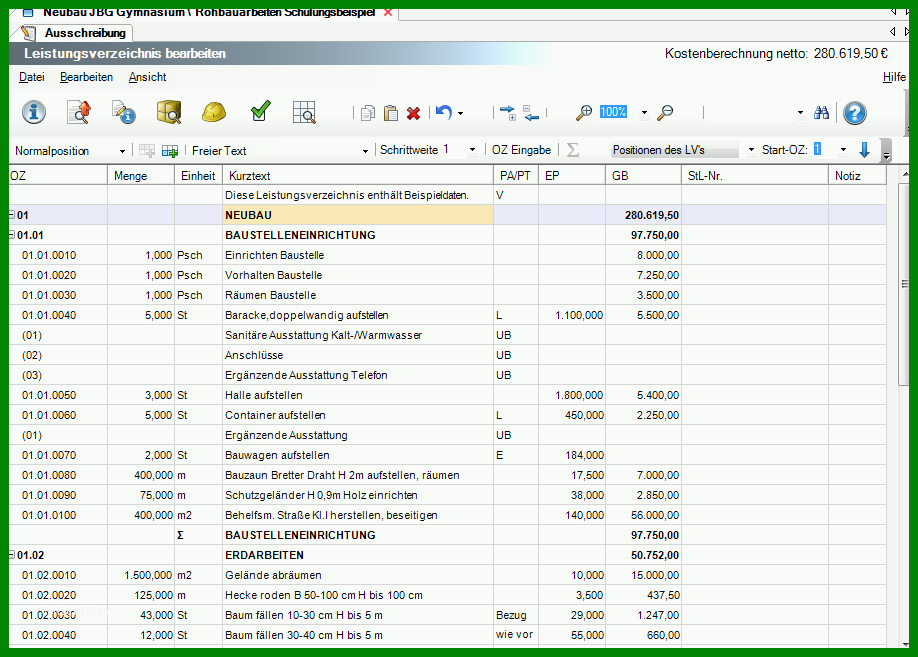Click the zoom out magnifier
The height and width of the screenshot is (657, 918).
click(665, 112)
